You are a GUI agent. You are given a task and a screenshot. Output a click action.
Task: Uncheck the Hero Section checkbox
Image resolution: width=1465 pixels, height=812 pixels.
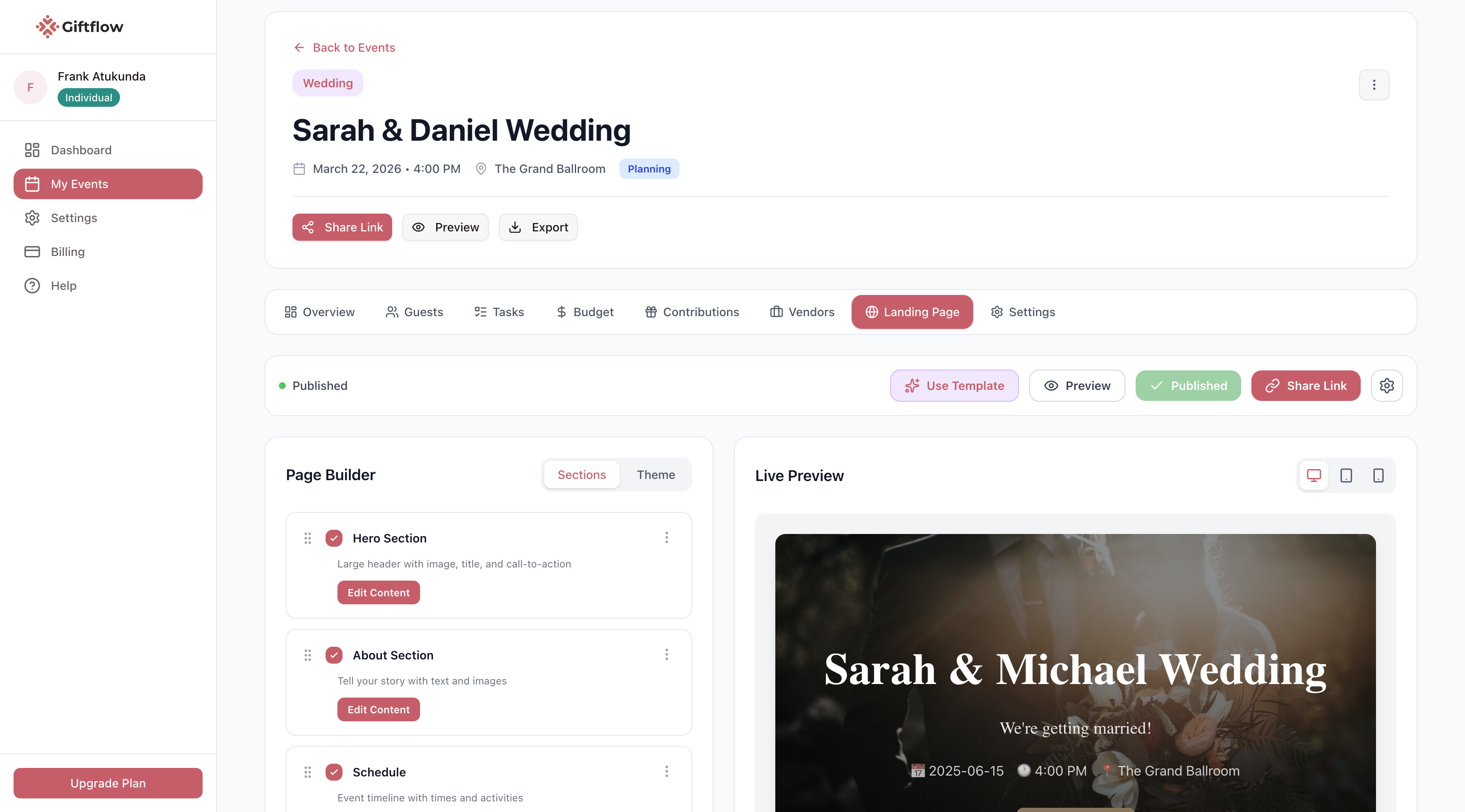tap(334, 538)
